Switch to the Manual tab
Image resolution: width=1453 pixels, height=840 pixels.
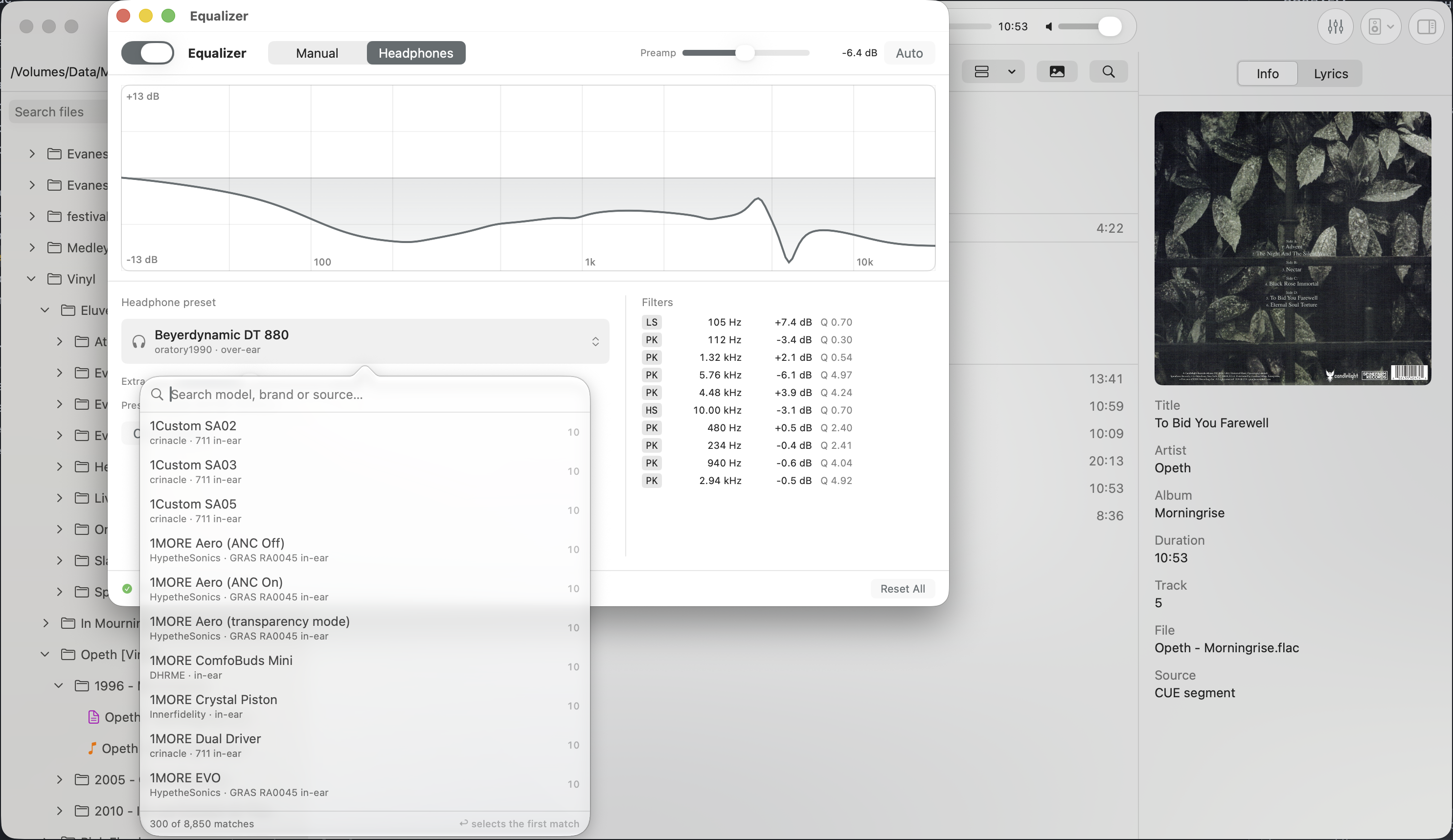pyautogui.click(x=317, y=53)
